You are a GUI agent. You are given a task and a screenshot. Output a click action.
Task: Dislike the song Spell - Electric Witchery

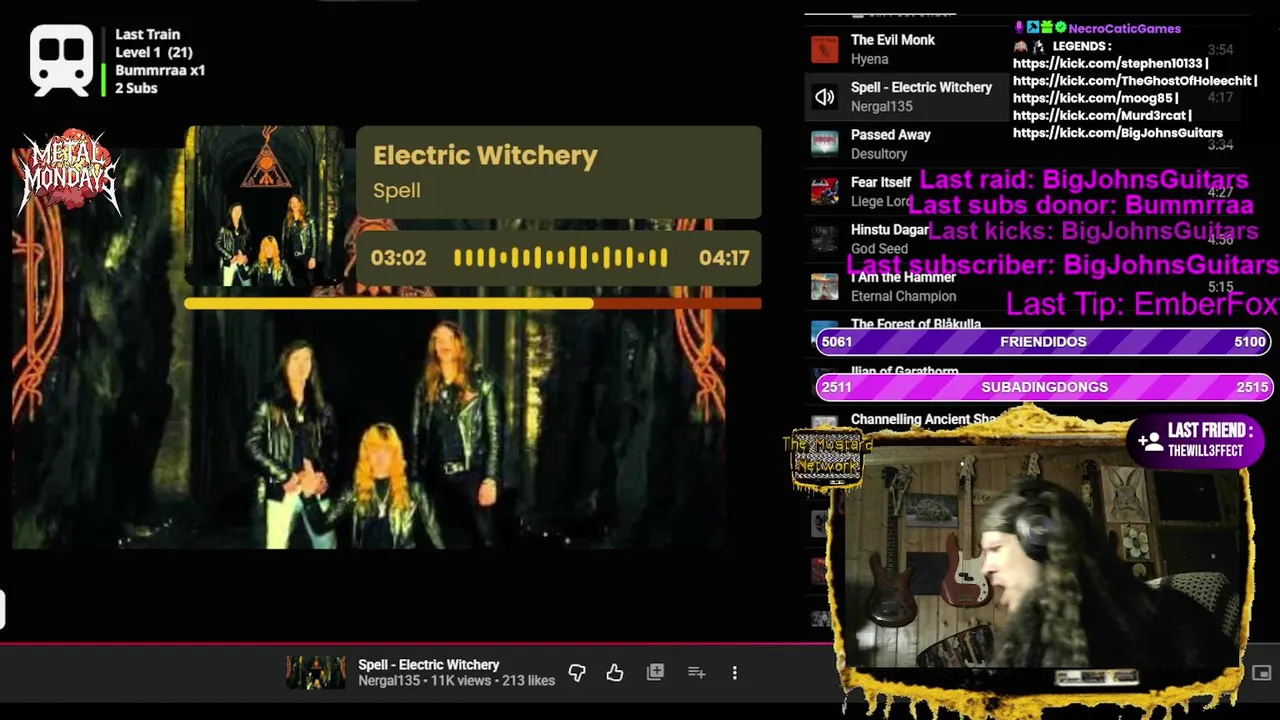pos(577,673)
